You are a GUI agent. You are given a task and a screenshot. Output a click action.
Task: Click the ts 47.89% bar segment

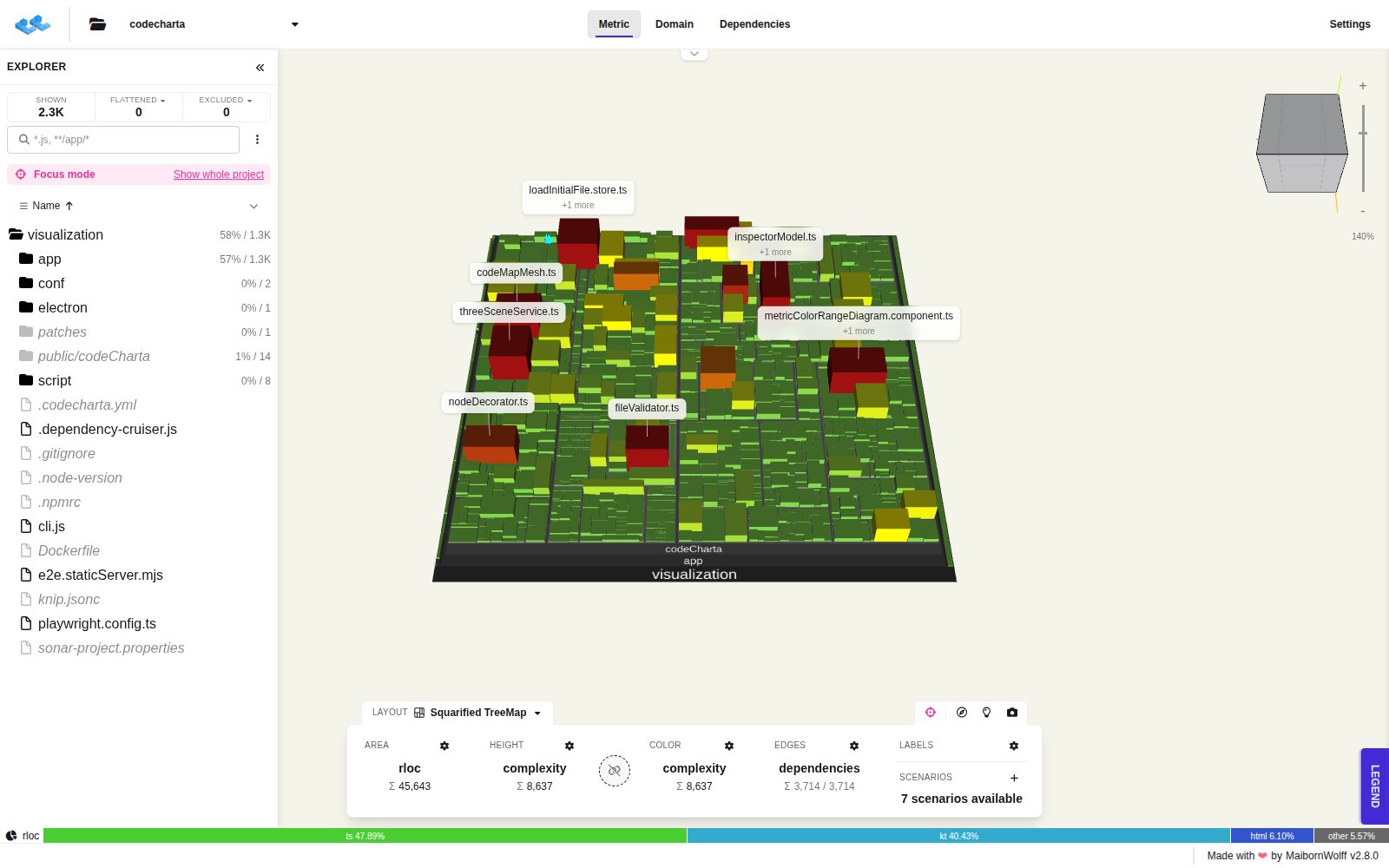(365, 836)
